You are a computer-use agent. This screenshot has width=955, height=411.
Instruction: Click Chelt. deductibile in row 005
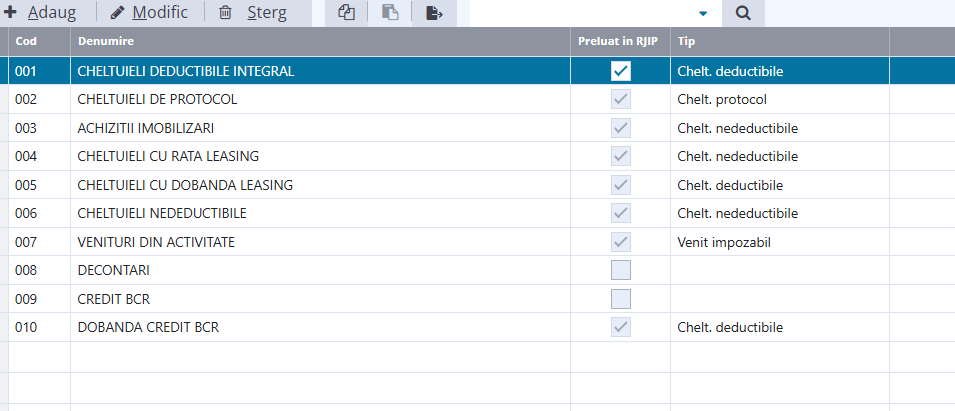[730, 185]
